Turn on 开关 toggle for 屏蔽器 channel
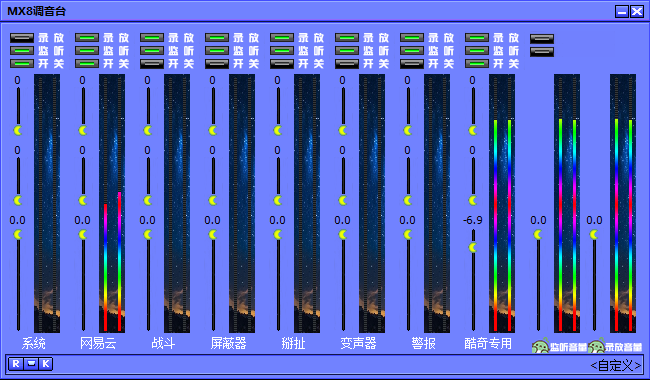This screenshot has height=380, width=650. 217,63
